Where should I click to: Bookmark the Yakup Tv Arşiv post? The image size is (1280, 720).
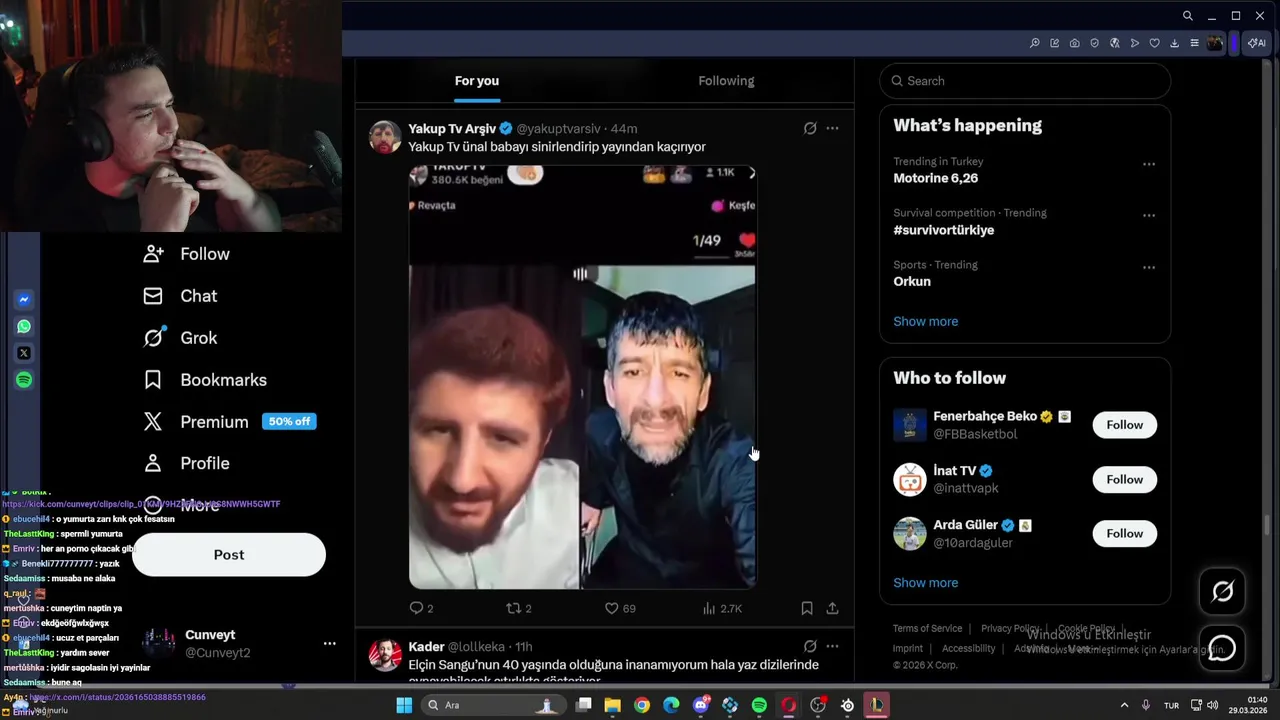tap(807, 608)
